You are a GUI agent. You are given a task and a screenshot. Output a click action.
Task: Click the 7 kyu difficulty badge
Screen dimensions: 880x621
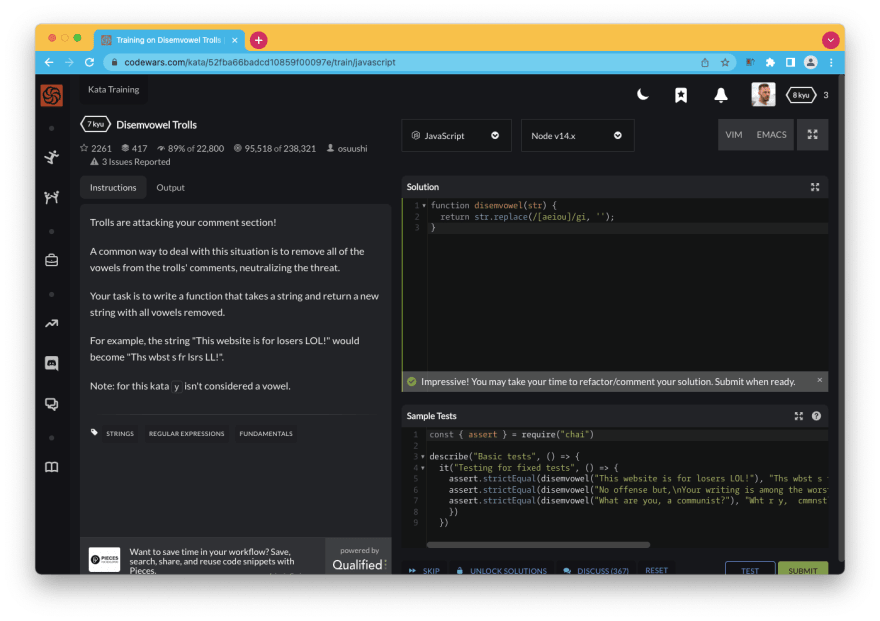tap(95, 124)
